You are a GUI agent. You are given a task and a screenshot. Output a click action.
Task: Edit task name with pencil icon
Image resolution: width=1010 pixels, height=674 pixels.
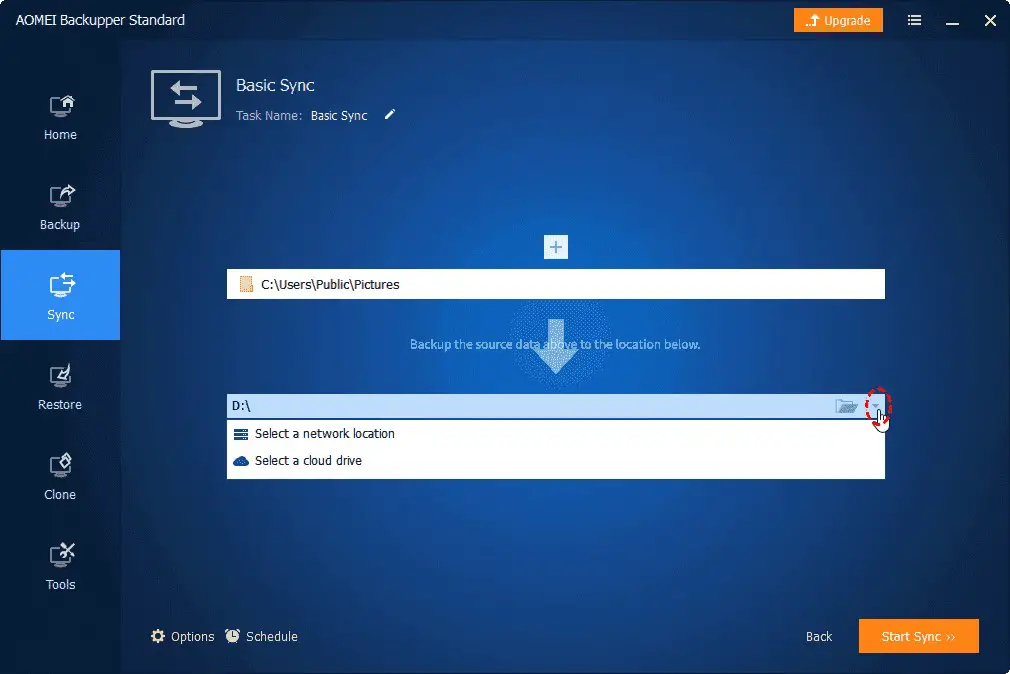click(390, 115)
